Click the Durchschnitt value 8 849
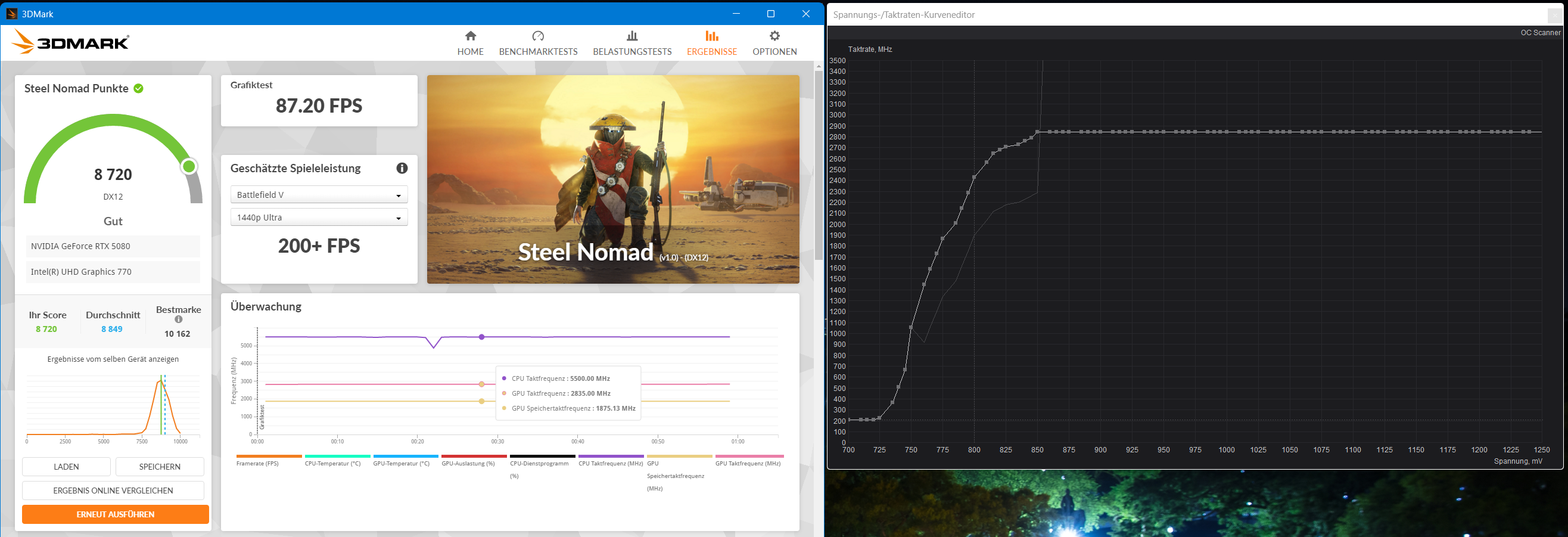 (x=112, y=329)
